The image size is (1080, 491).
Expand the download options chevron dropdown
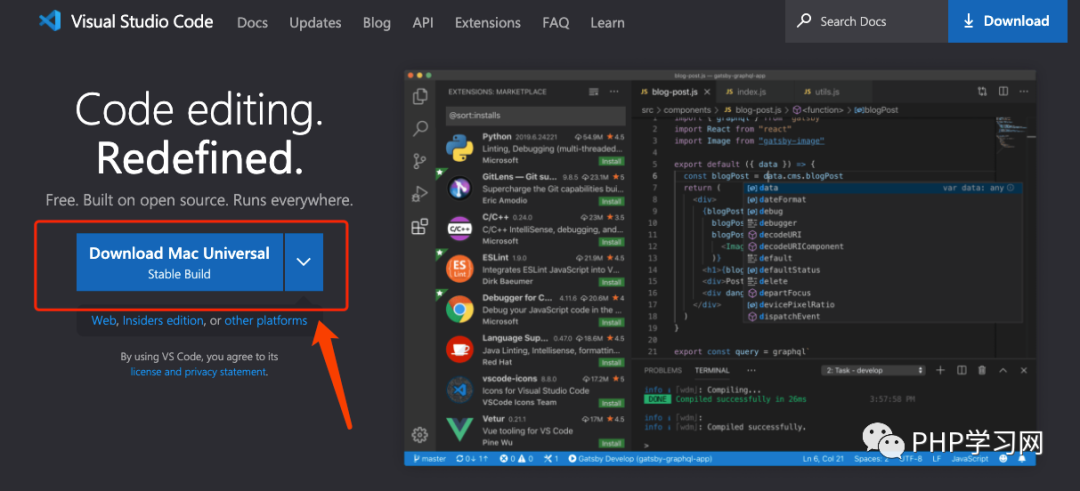click(x=304, y=262)
